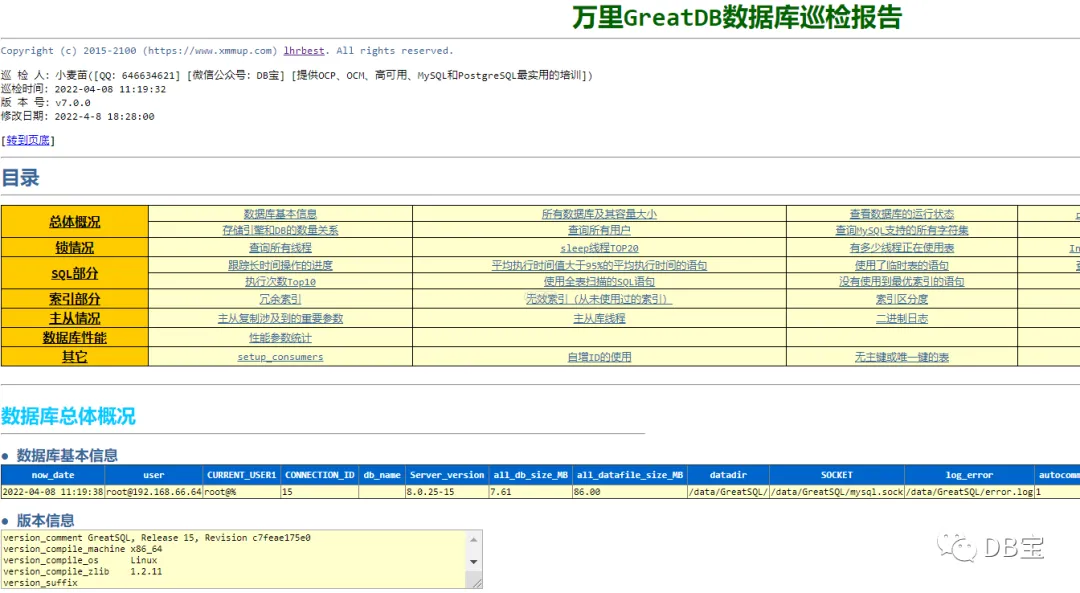Click the 万里GreatDB数据库巡检报告 title
The height and width of the screenshot is (593, 1080).
[737, 17]
